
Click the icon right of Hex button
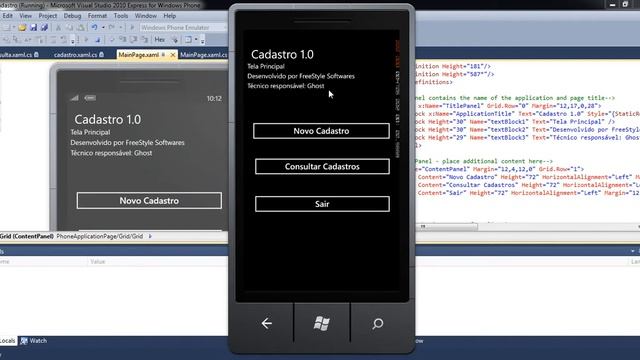pyautogui.click(x=176, y=40)
